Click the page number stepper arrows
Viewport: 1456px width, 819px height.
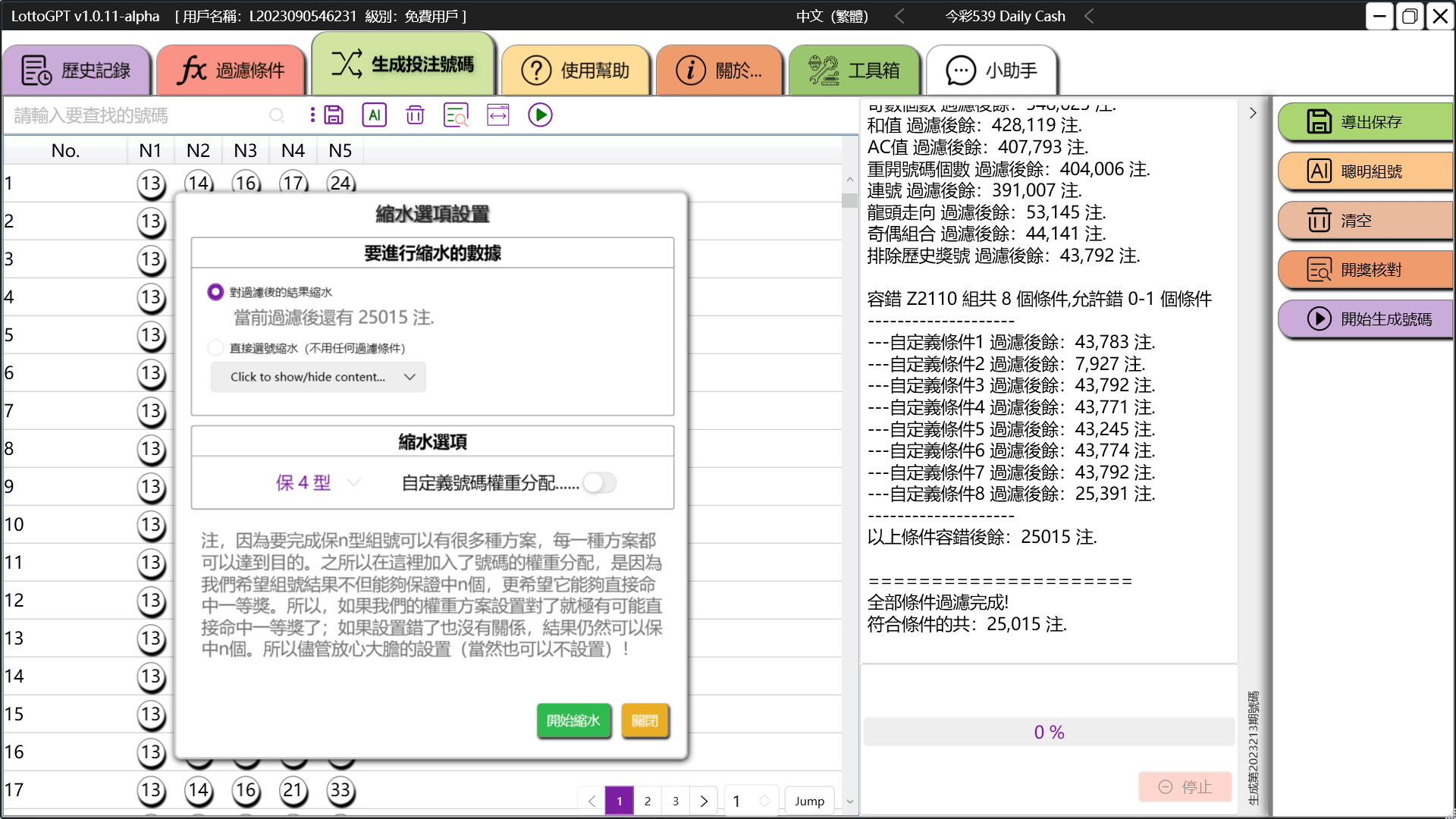764,801
